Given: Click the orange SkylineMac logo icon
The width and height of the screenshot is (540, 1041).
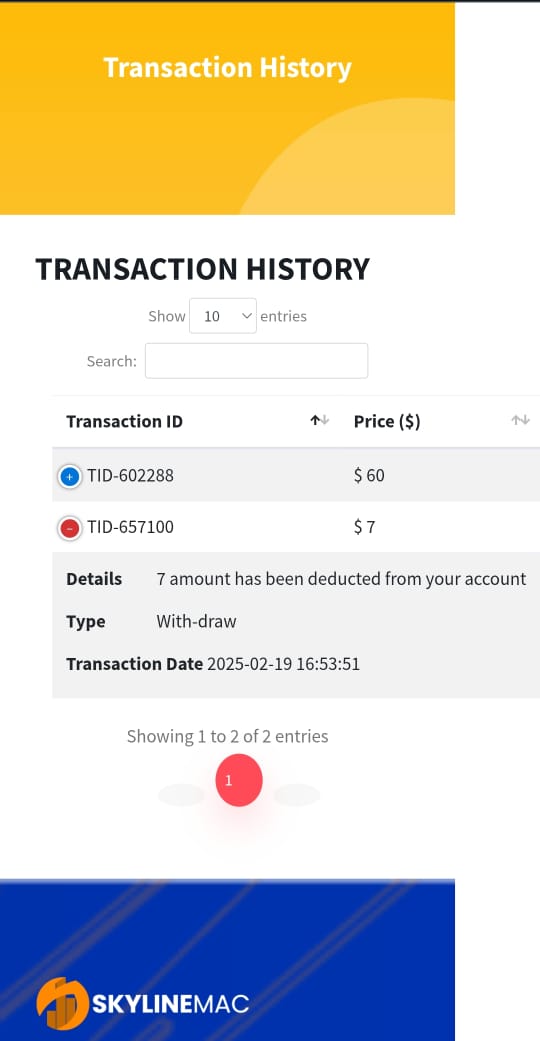Looking at the screenshot, I should point(62,1003).
